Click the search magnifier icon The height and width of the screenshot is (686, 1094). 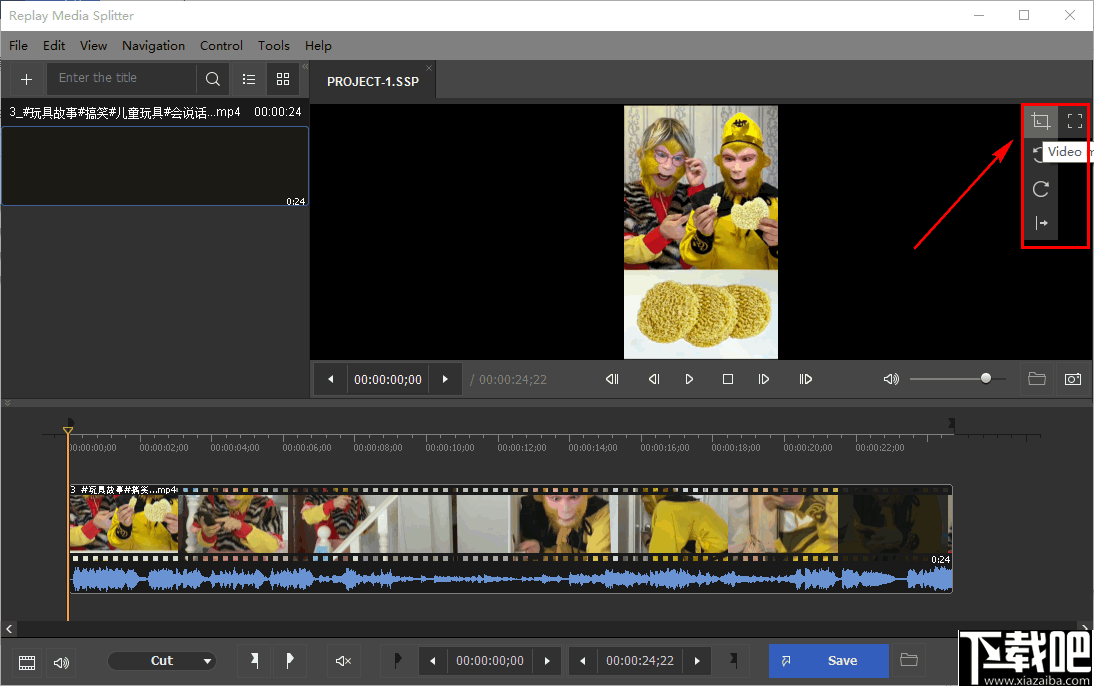213,79
